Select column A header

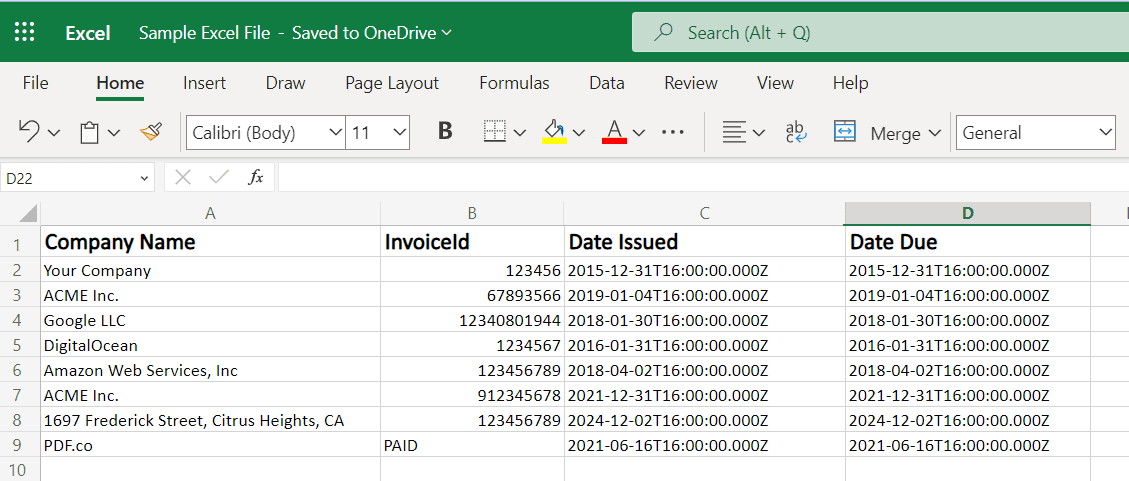210,213
